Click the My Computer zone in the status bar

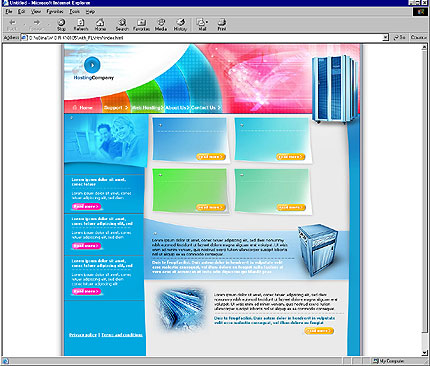coord(389,361)
